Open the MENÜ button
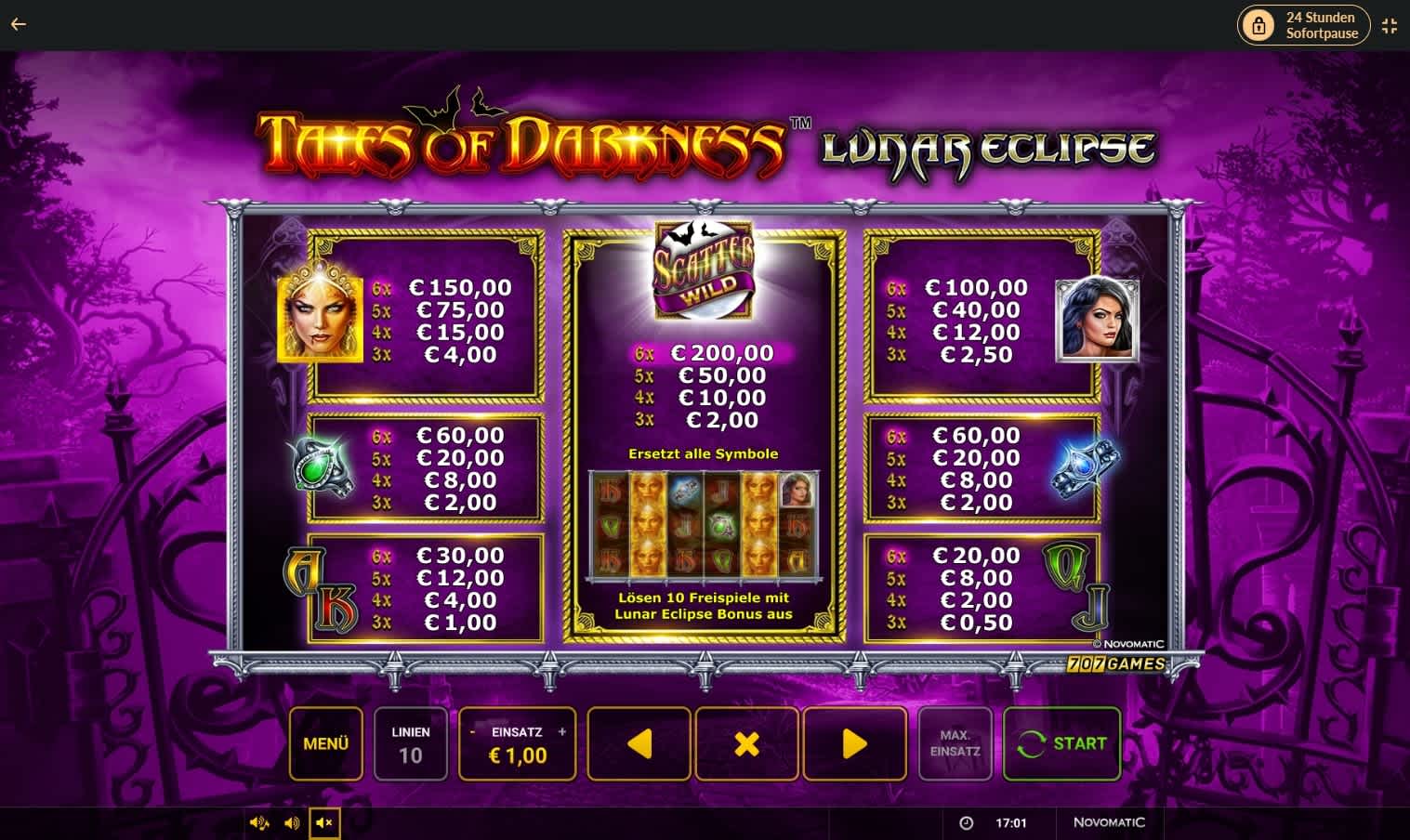 pos(325,743)
